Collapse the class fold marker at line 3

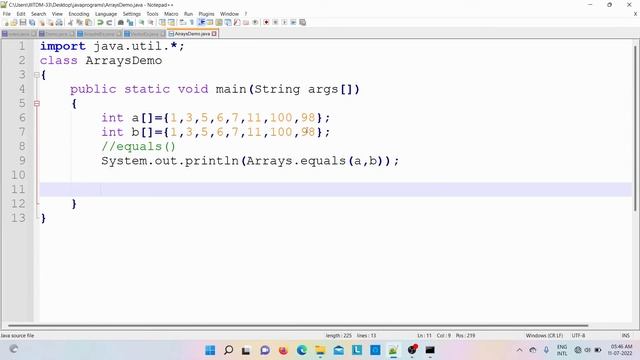tap(37, 75)
